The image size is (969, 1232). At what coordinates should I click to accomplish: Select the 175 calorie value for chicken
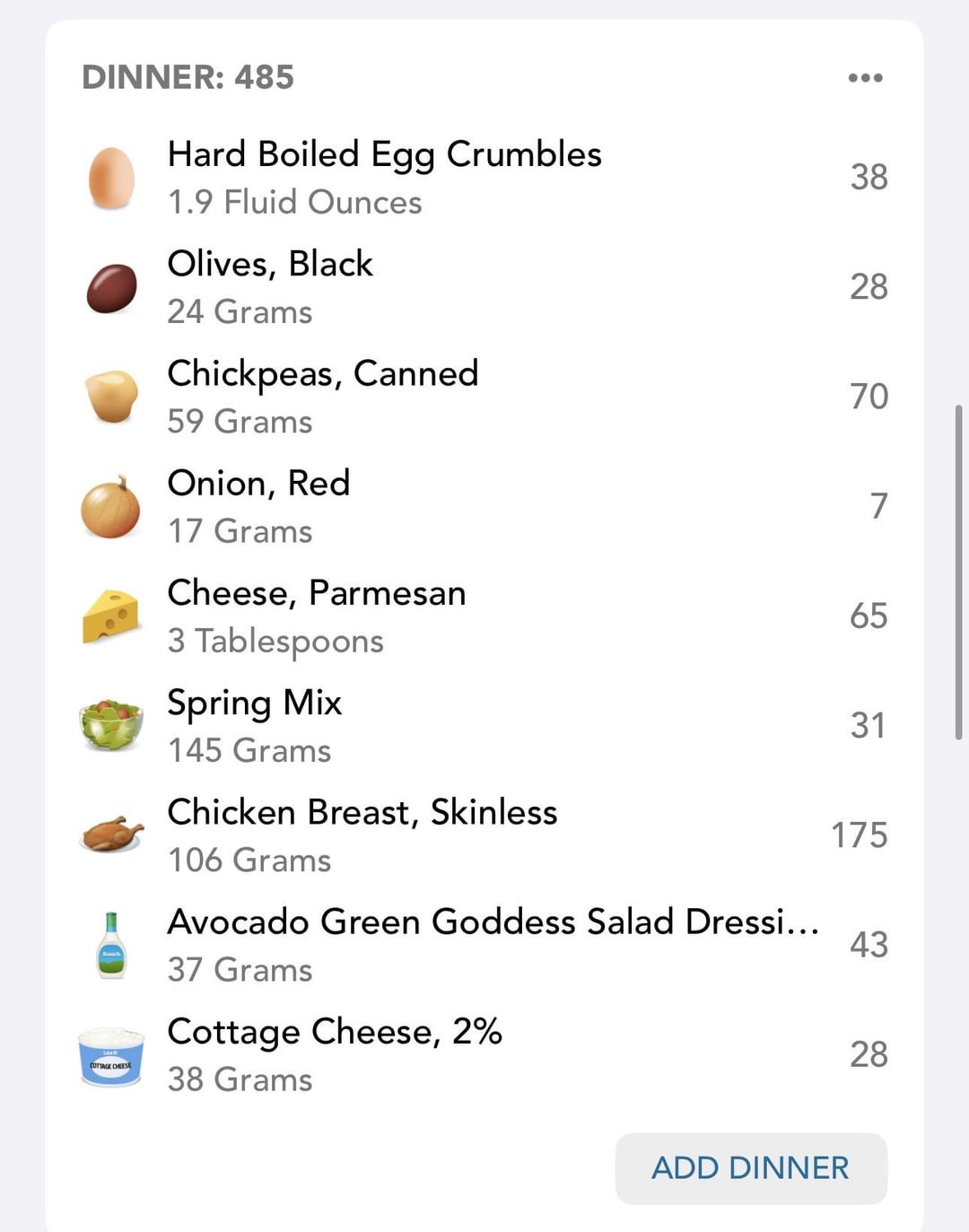pyautogui.click(x=859, y=835)
